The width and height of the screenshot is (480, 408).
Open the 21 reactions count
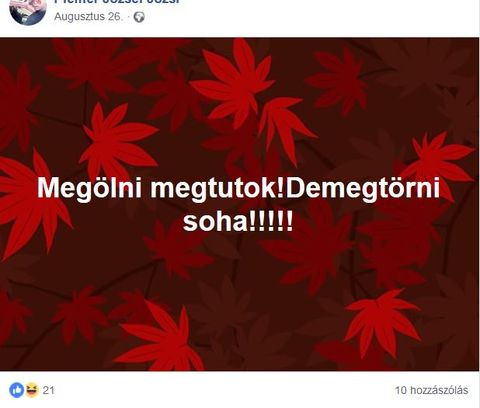(x=49, y=390)
